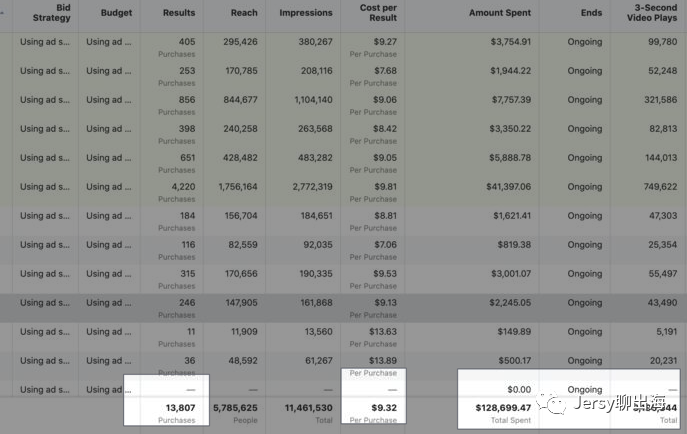The width and height of the screenshot is (687, 434).
Task: Click the Results column header
Action: tap(178, 13)
